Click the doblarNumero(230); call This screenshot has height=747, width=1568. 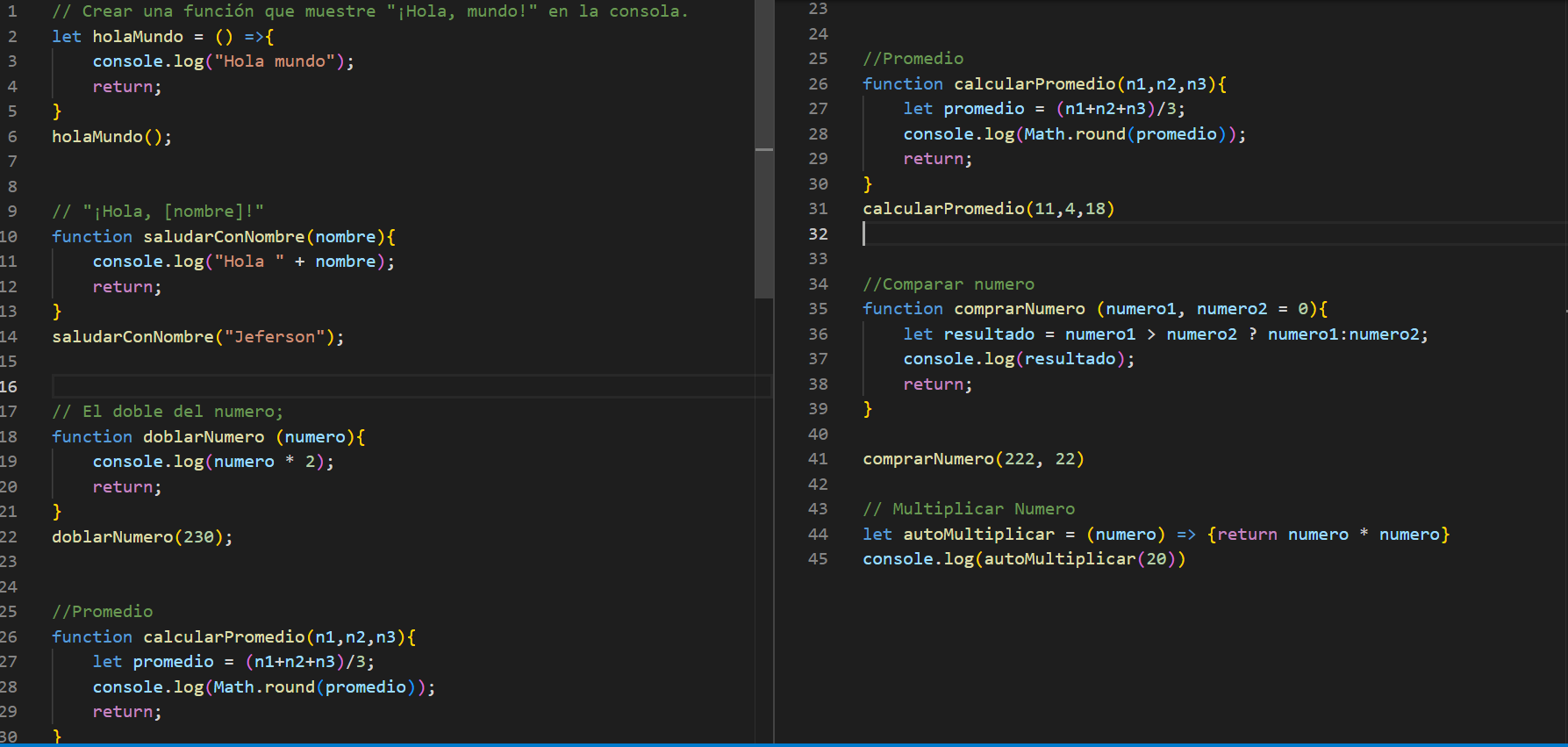(142, 537)
